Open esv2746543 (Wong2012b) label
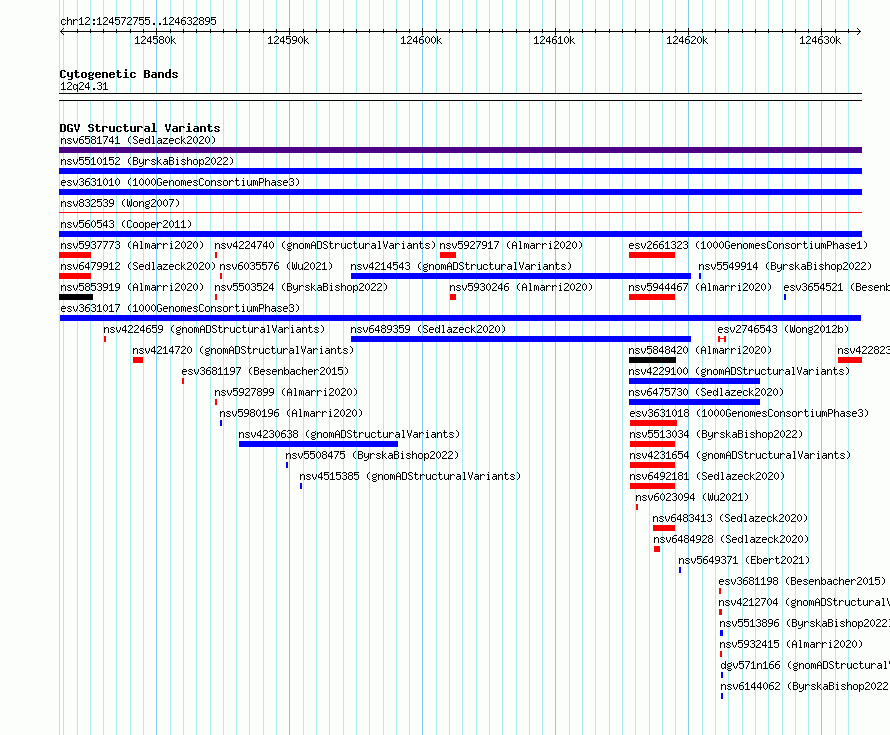The image size is (890, 735). coord(783,329)
